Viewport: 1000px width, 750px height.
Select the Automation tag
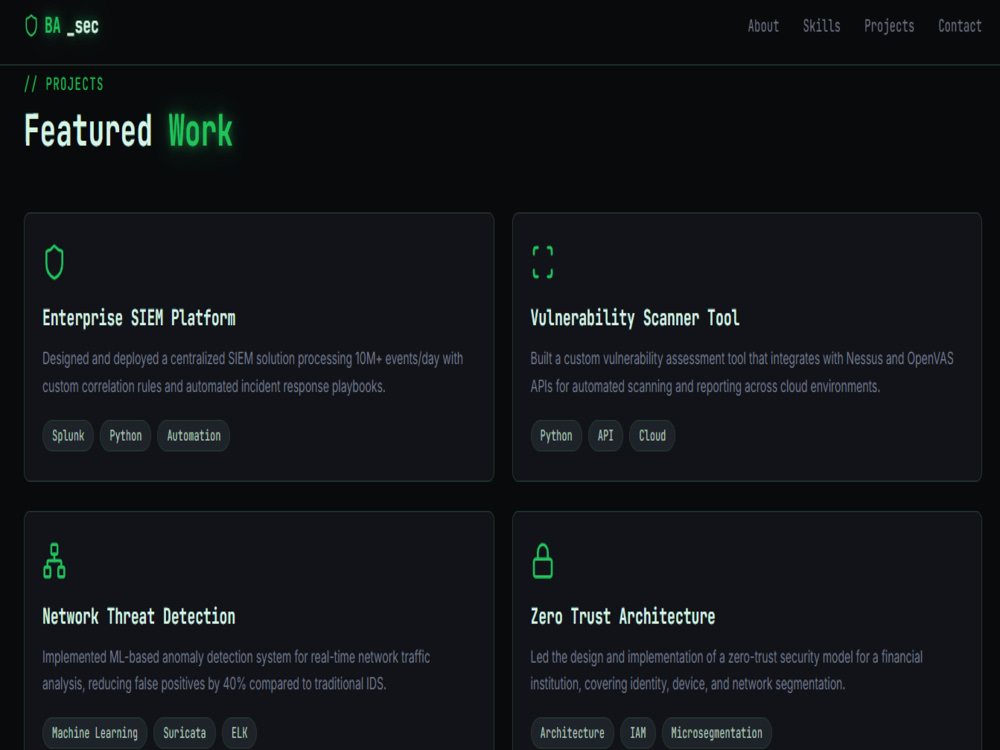[x=194, y=436]
